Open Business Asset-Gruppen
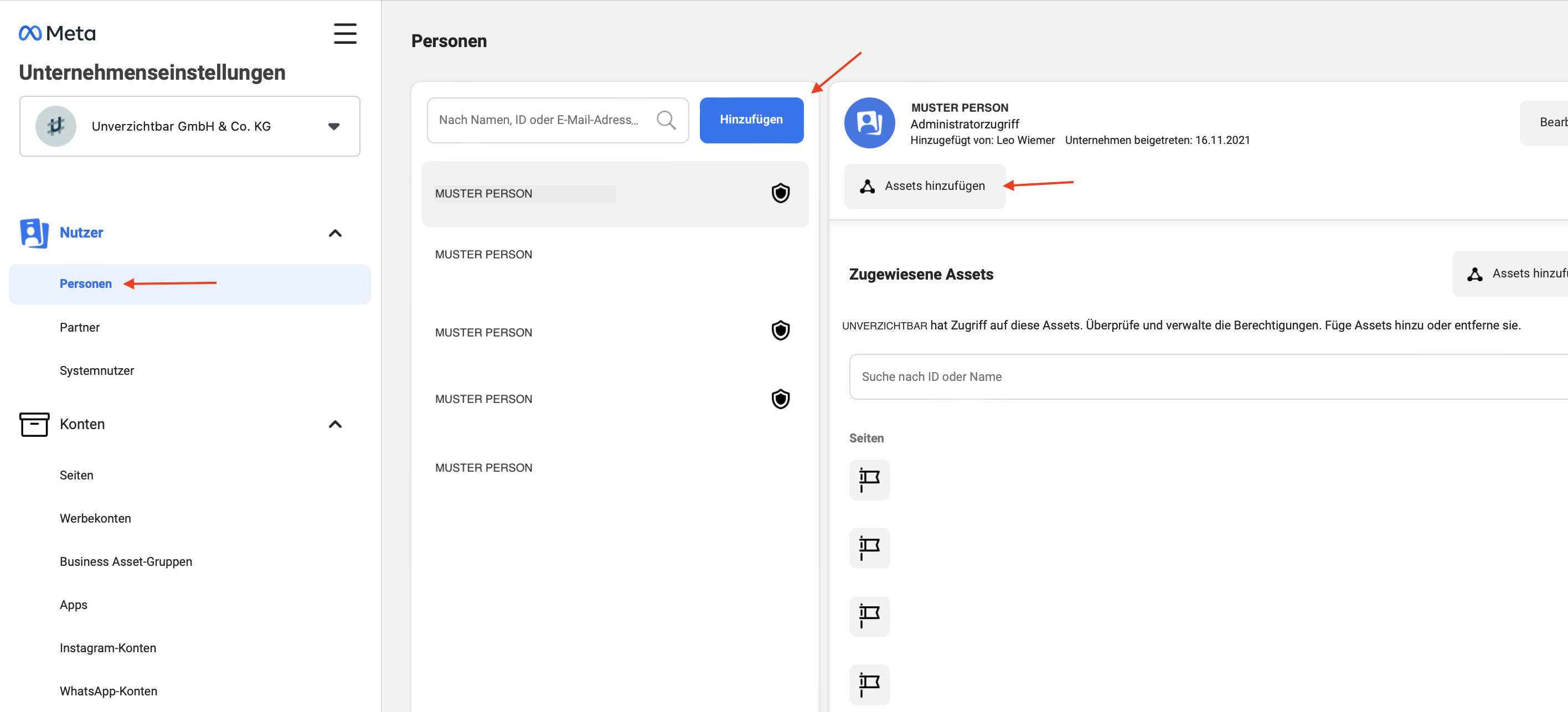The image size is (1568, 712). (126, 562)
